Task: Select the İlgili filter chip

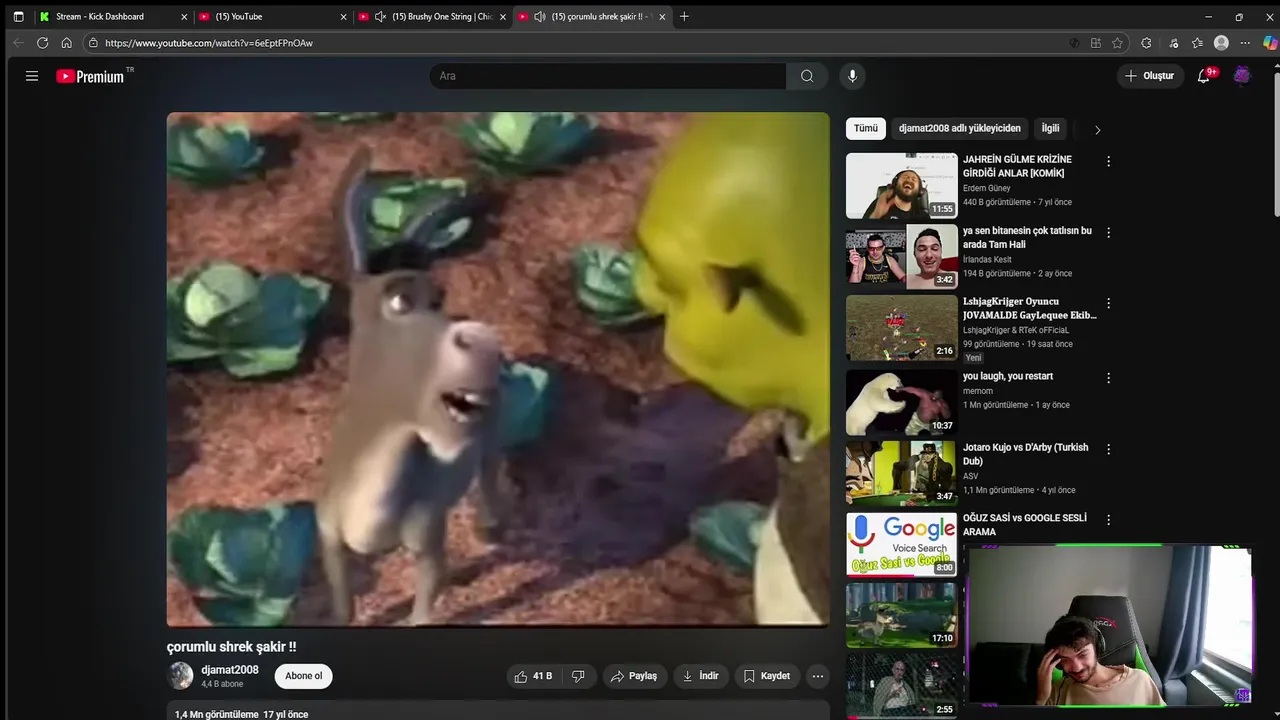Action: pyautogui.click(x=1050, y=128)
